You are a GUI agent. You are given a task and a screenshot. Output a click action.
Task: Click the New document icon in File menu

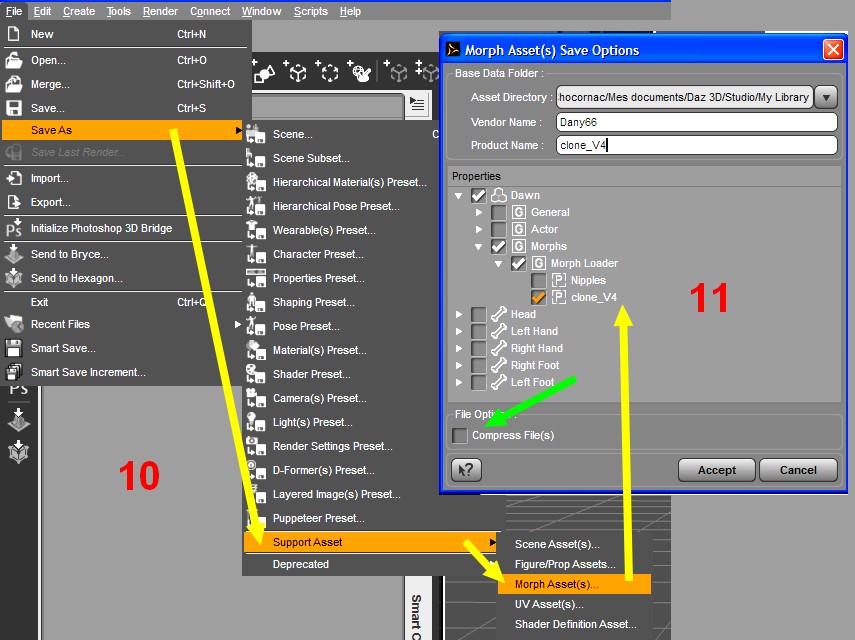[14, 34]
